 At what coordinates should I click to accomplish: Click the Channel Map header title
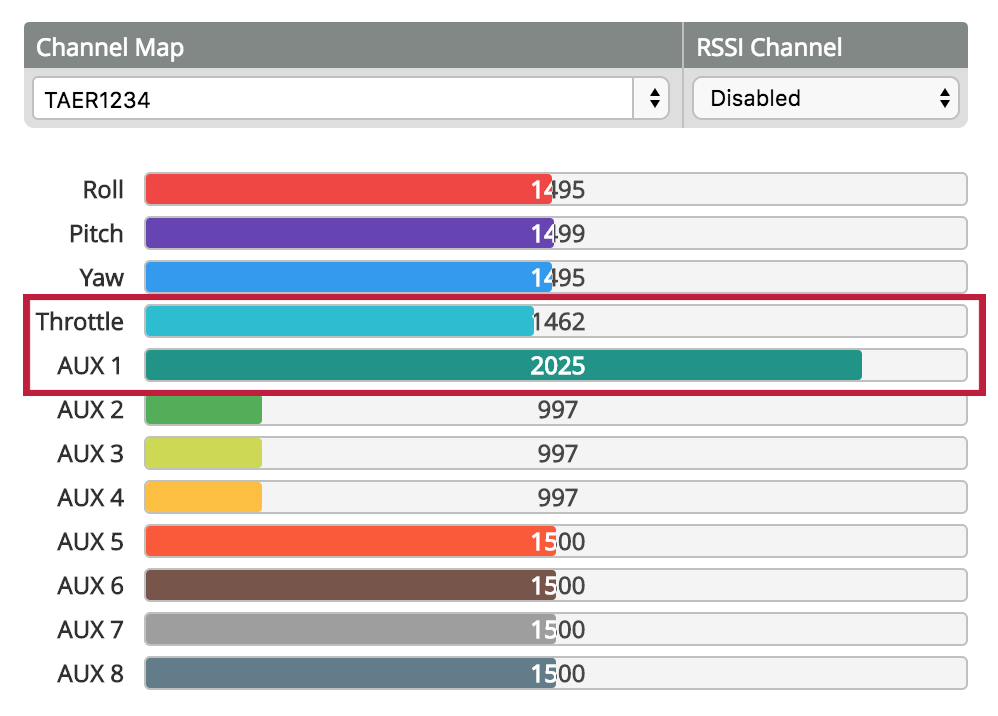pyautogui.click(x=110, y=47)
